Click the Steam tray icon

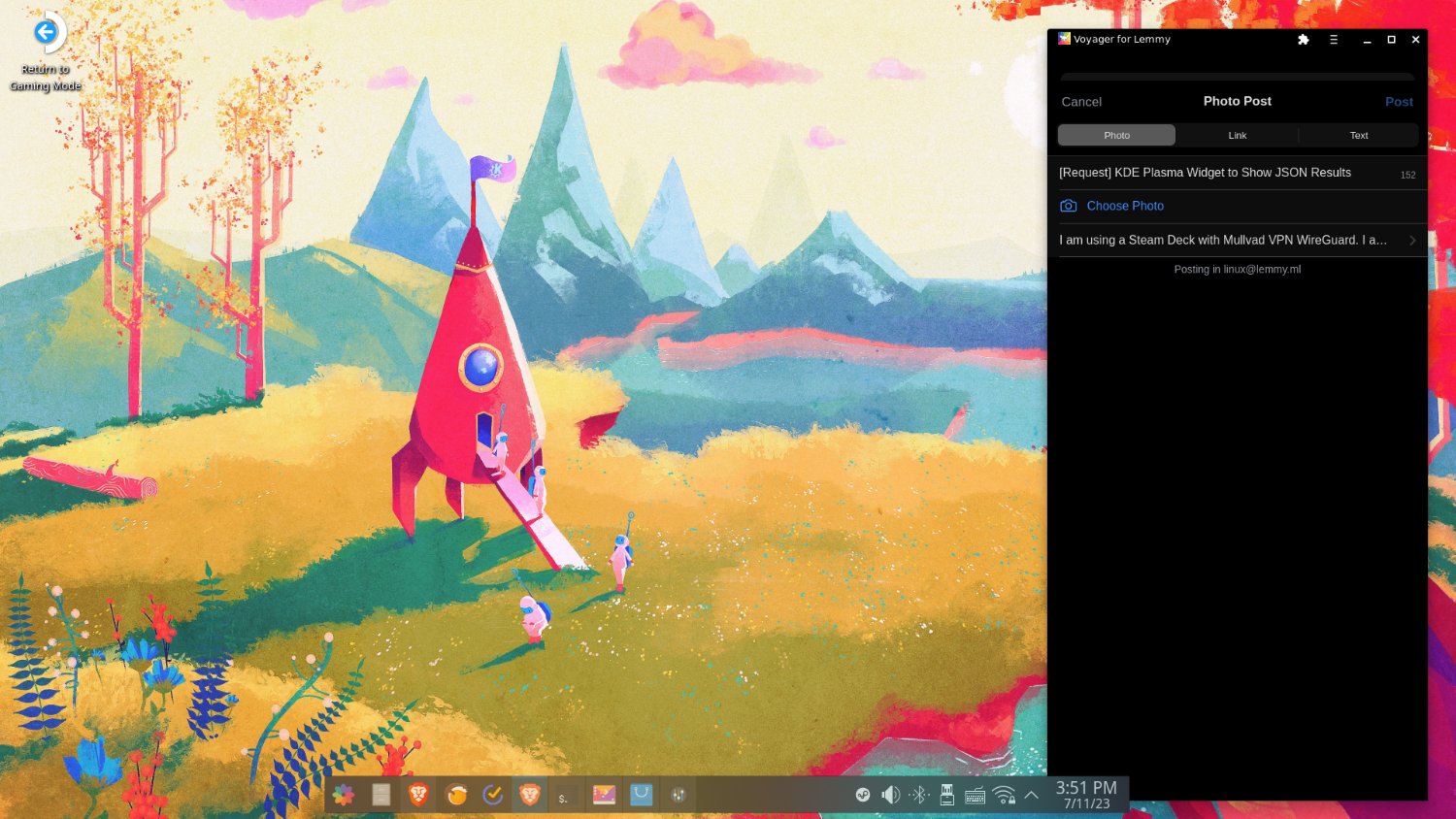coord(863,795)
